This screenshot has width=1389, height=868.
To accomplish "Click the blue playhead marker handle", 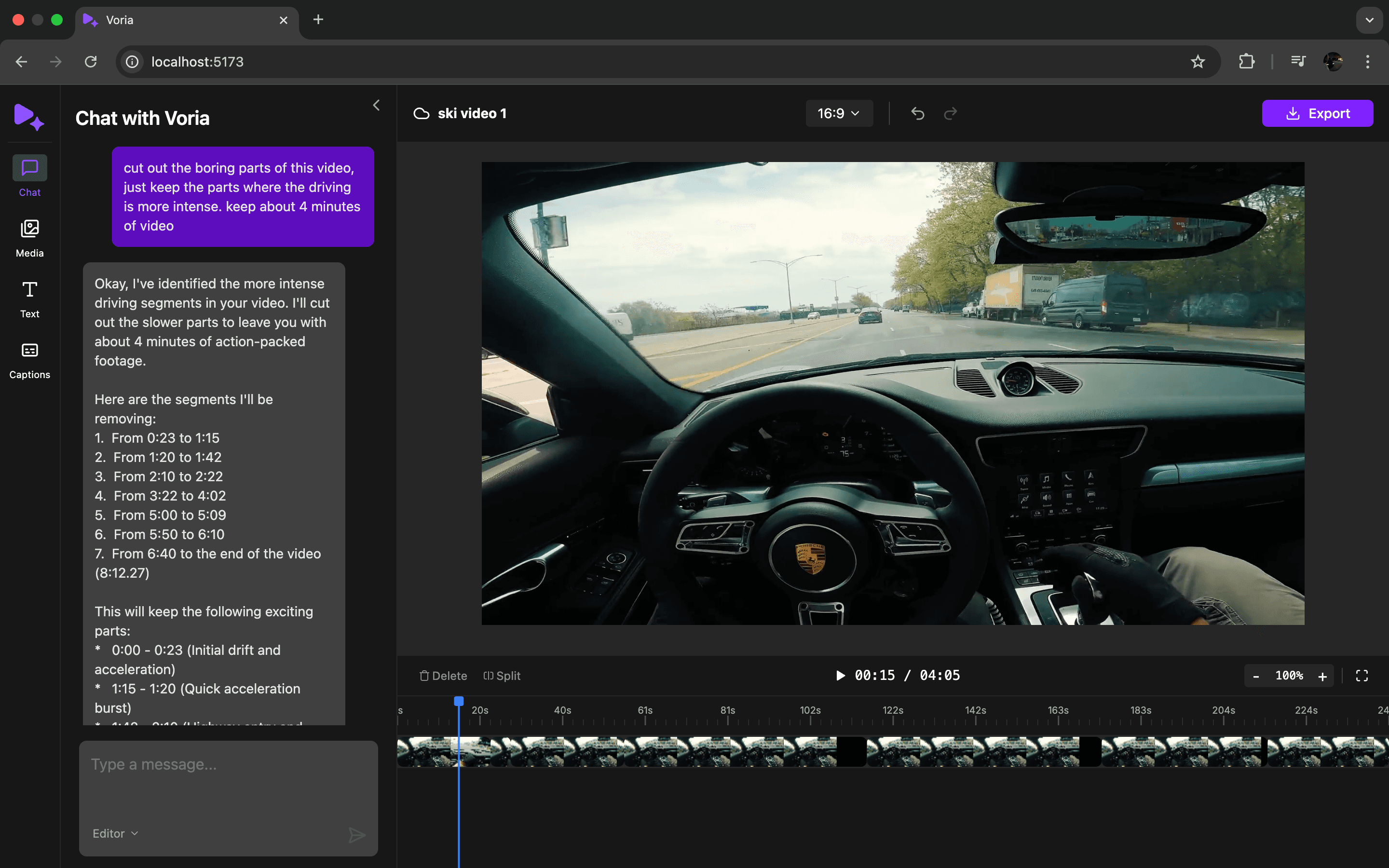I will 459,701.
